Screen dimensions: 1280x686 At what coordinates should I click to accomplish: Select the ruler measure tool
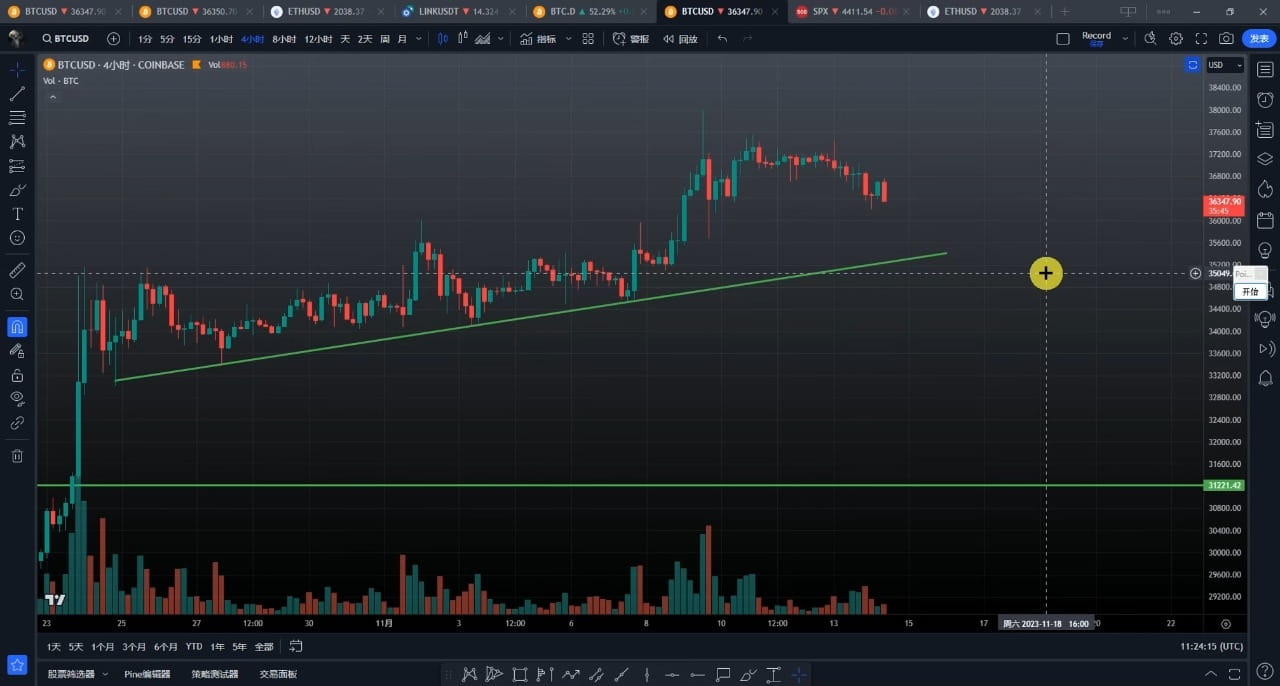(x=17, y=270)
